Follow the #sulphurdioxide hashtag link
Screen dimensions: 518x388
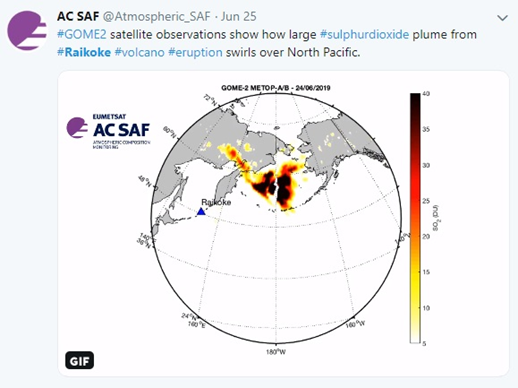364,34
